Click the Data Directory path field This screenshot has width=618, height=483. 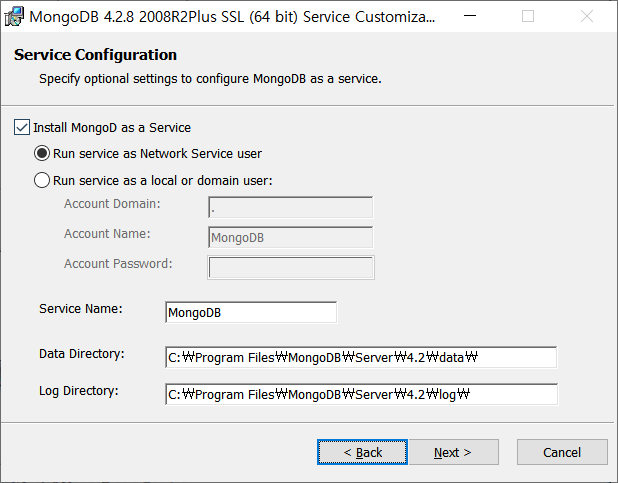click(361, 357)
